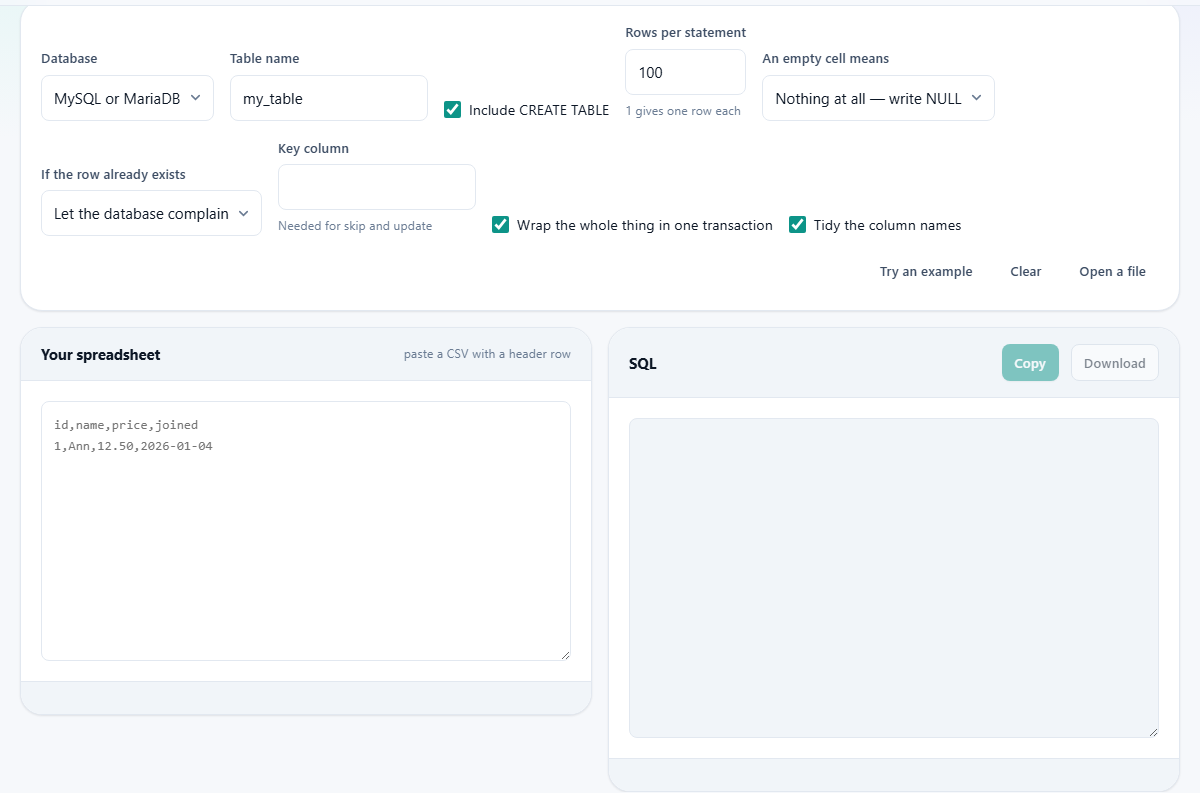The image size is (1200, 793).
Task: Click Try an example
Action: 926,271
